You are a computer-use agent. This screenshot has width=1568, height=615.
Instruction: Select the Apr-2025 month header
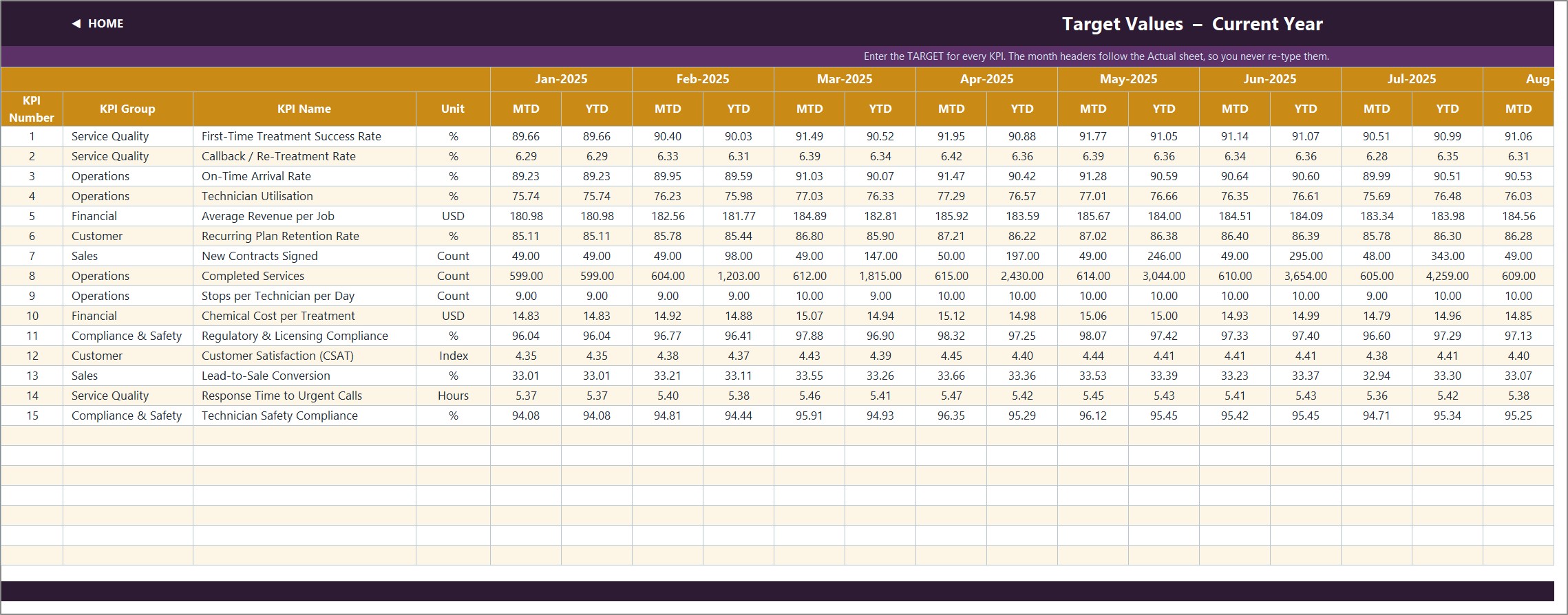coord(986,79)
